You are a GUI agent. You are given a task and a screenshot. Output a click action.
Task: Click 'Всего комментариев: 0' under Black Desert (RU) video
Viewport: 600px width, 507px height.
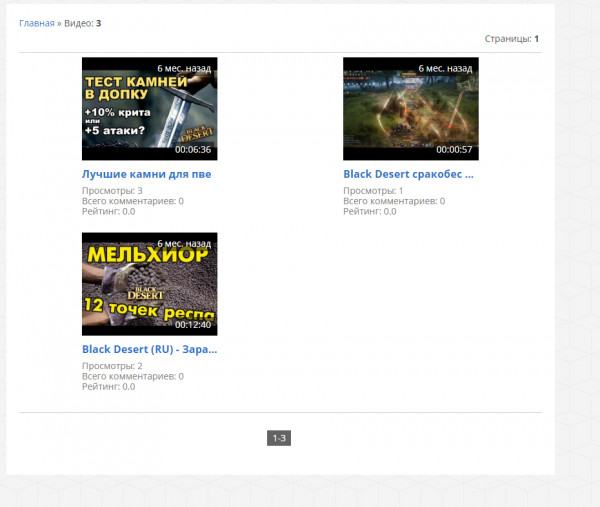(x=133, y=376)
